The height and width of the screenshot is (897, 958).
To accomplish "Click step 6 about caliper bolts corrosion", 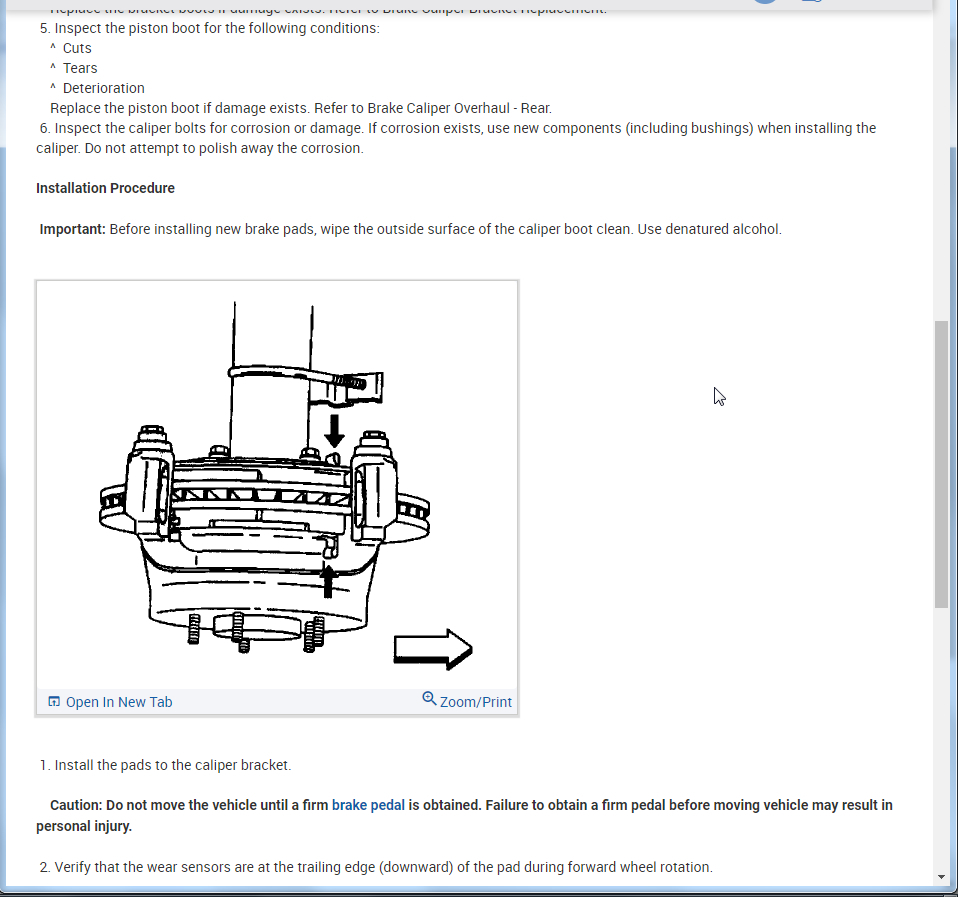I will click(x=456, y=138).
